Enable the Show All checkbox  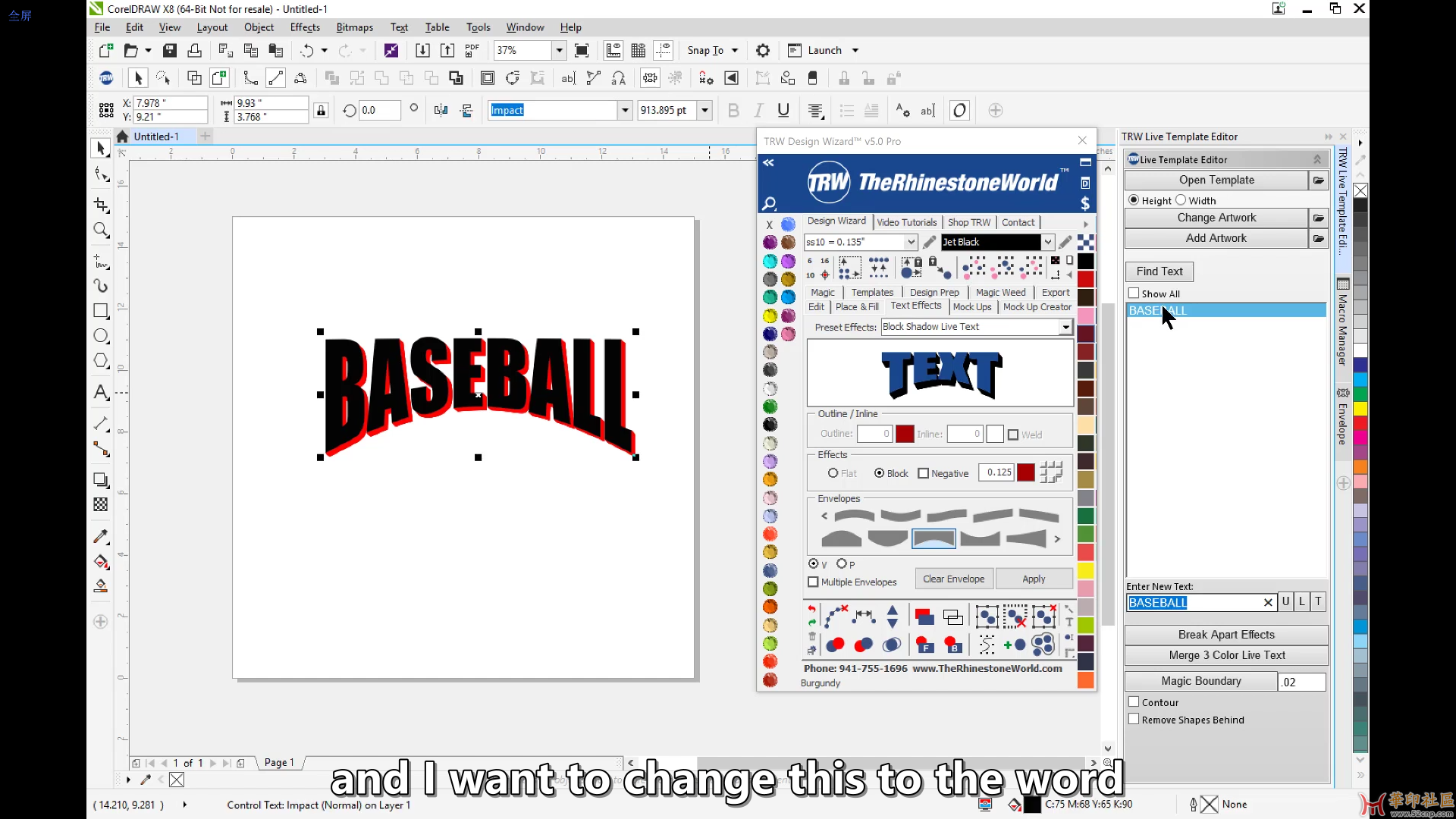[x=1134, y=293]
